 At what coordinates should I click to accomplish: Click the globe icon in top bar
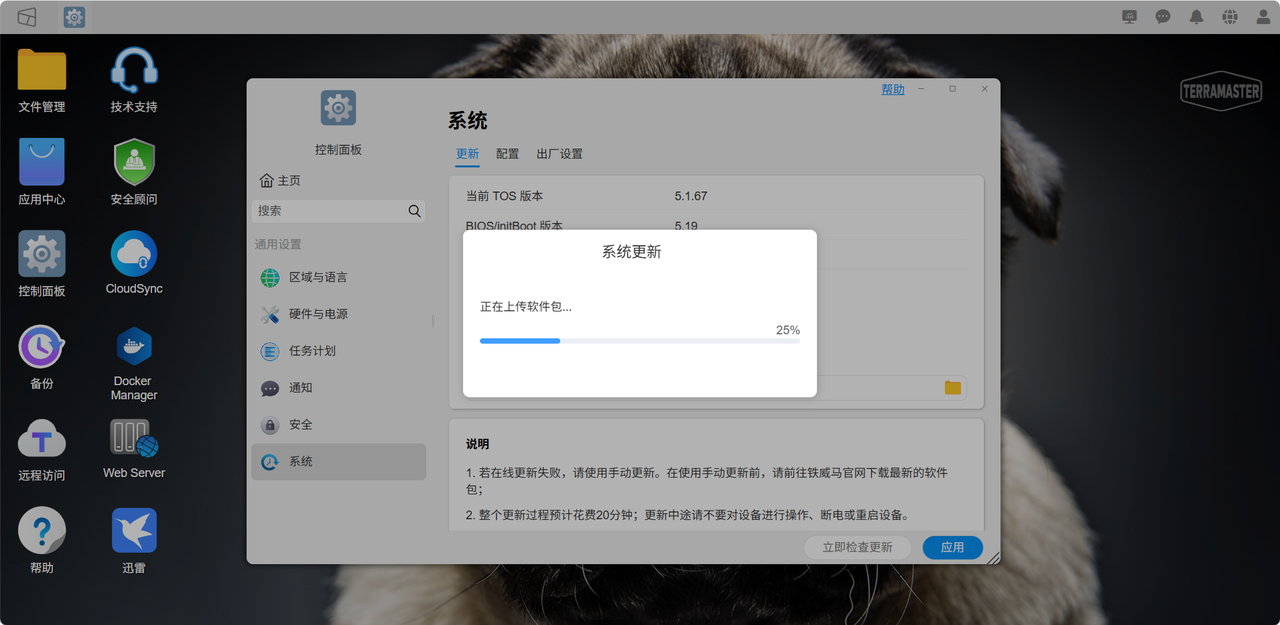(1230, 17)
